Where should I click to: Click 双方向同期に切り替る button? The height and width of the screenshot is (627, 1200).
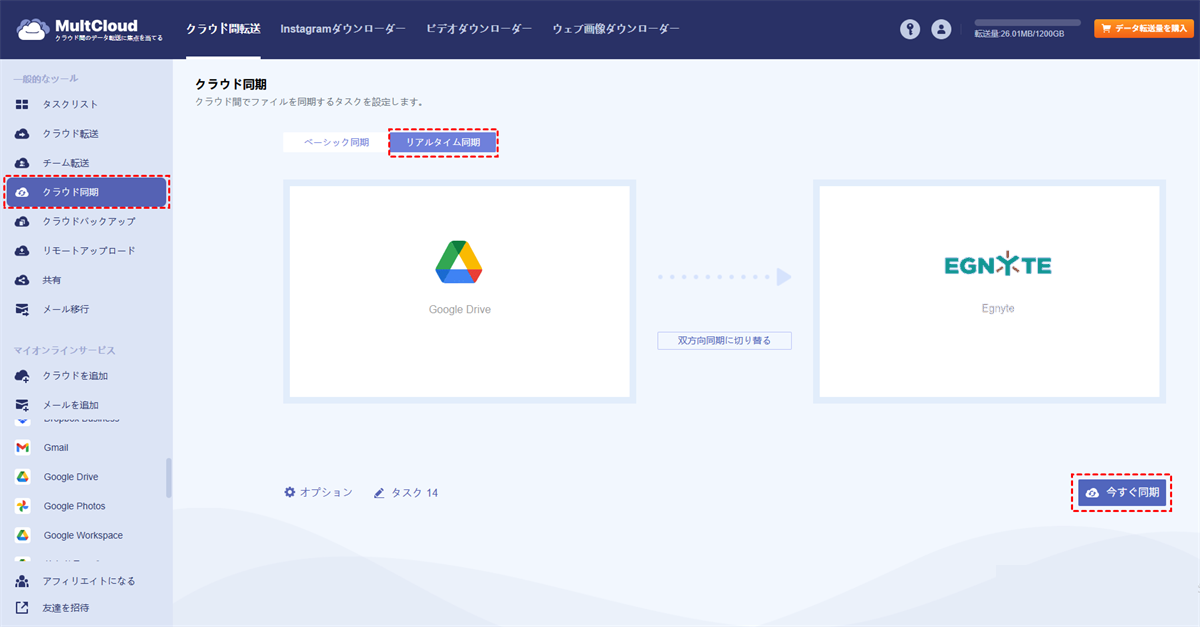point(724,341)
